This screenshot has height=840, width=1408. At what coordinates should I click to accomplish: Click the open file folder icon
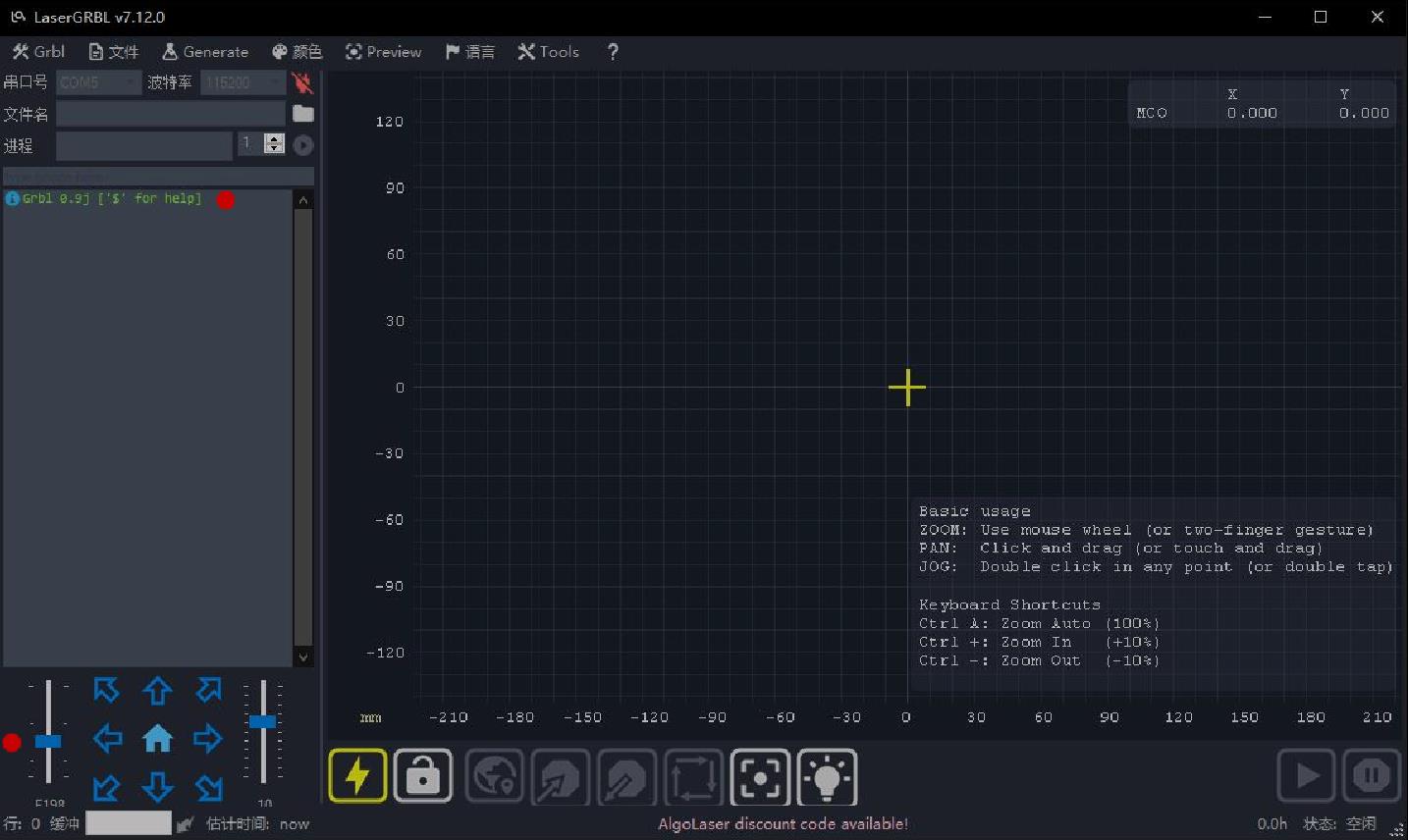tap(303, 114)
